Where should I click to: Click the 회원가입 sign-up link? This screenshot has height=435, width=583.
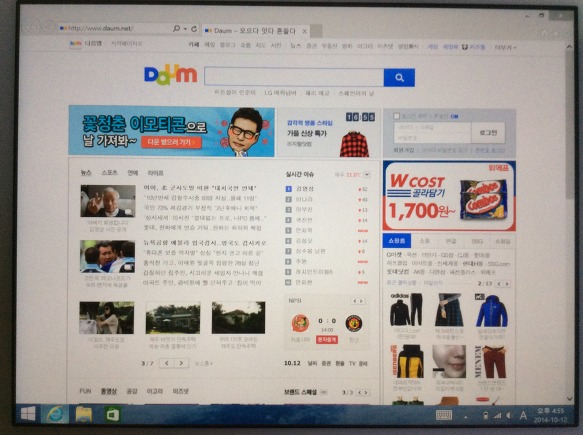(x=404, y=150)
